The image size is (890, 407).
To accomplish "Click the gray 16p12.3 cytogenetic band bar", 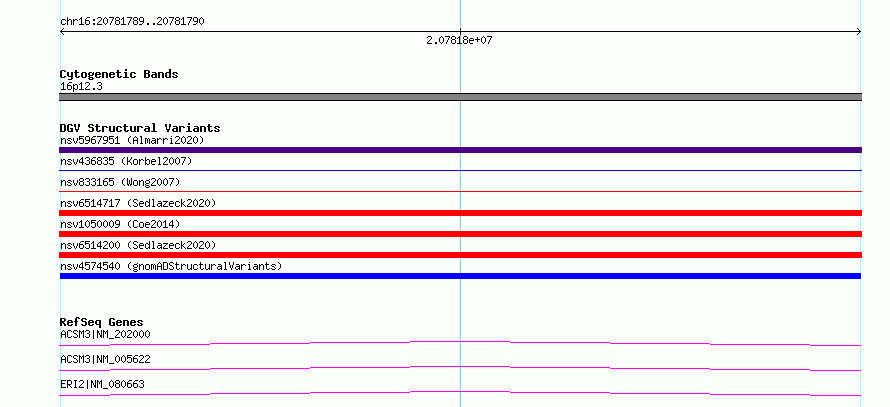I will pyautogui.click(x=460, y=97).
